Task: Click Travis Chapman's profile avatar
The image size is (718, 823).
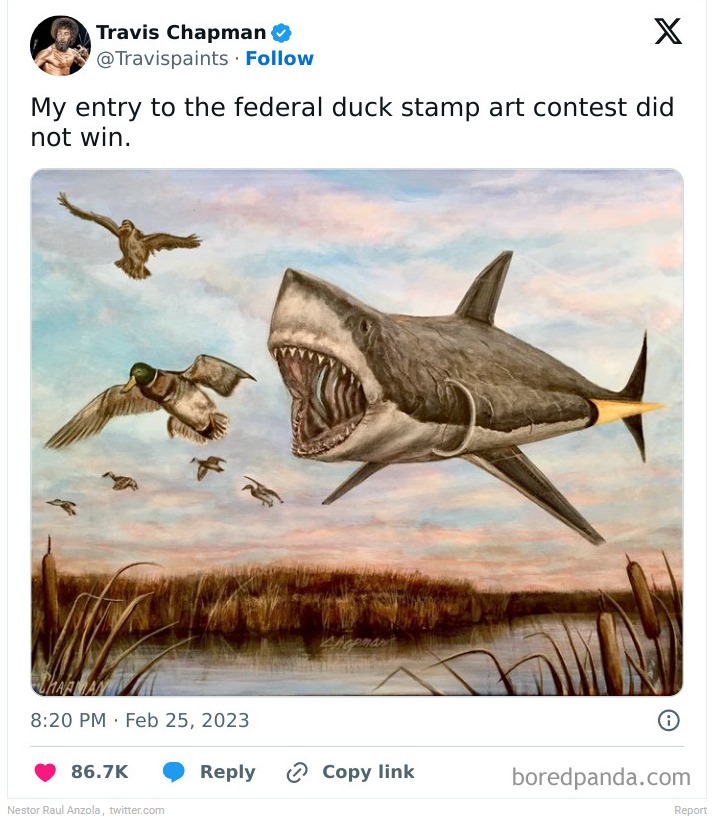Action: coord(60,46)
